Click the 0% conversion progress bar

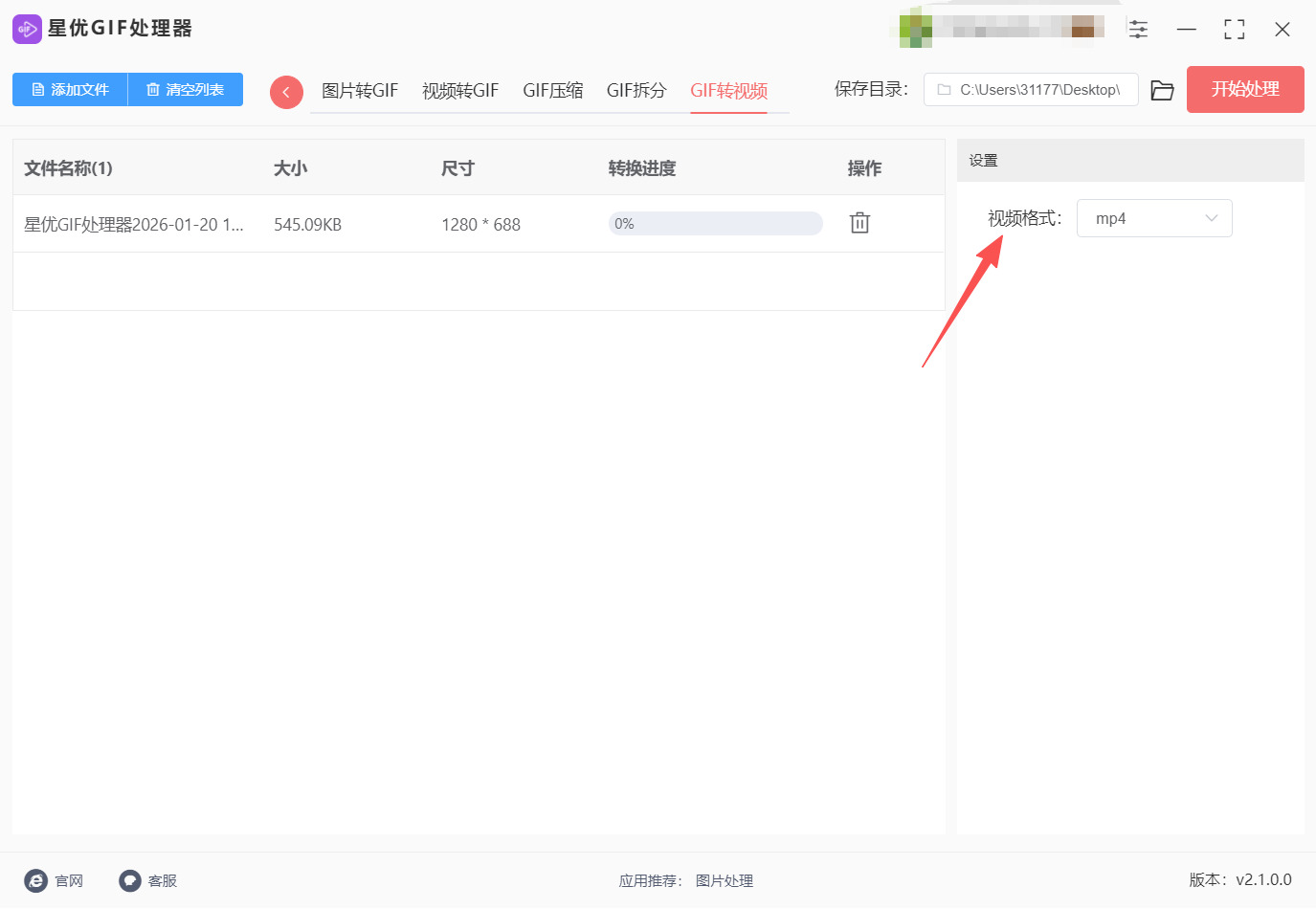point(715,223)
